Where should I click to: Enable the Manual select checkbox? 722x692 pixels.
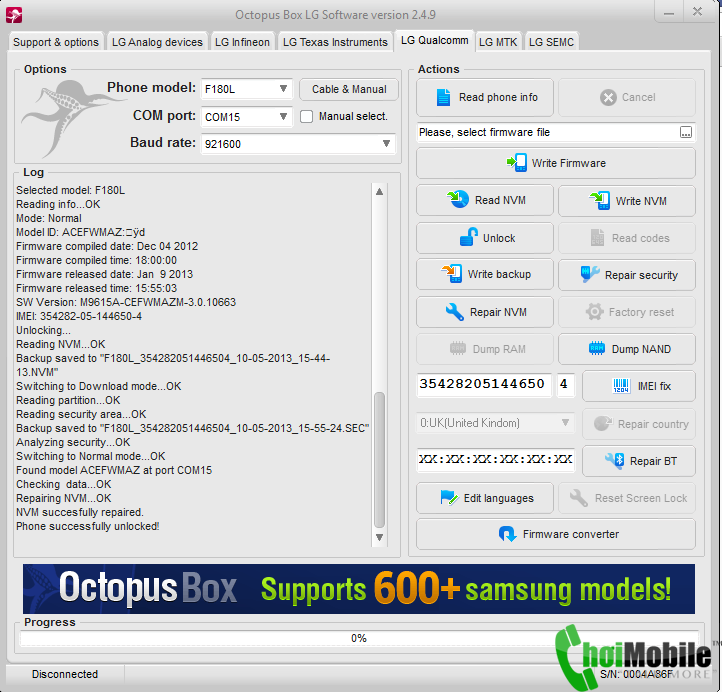pos(306,116)
